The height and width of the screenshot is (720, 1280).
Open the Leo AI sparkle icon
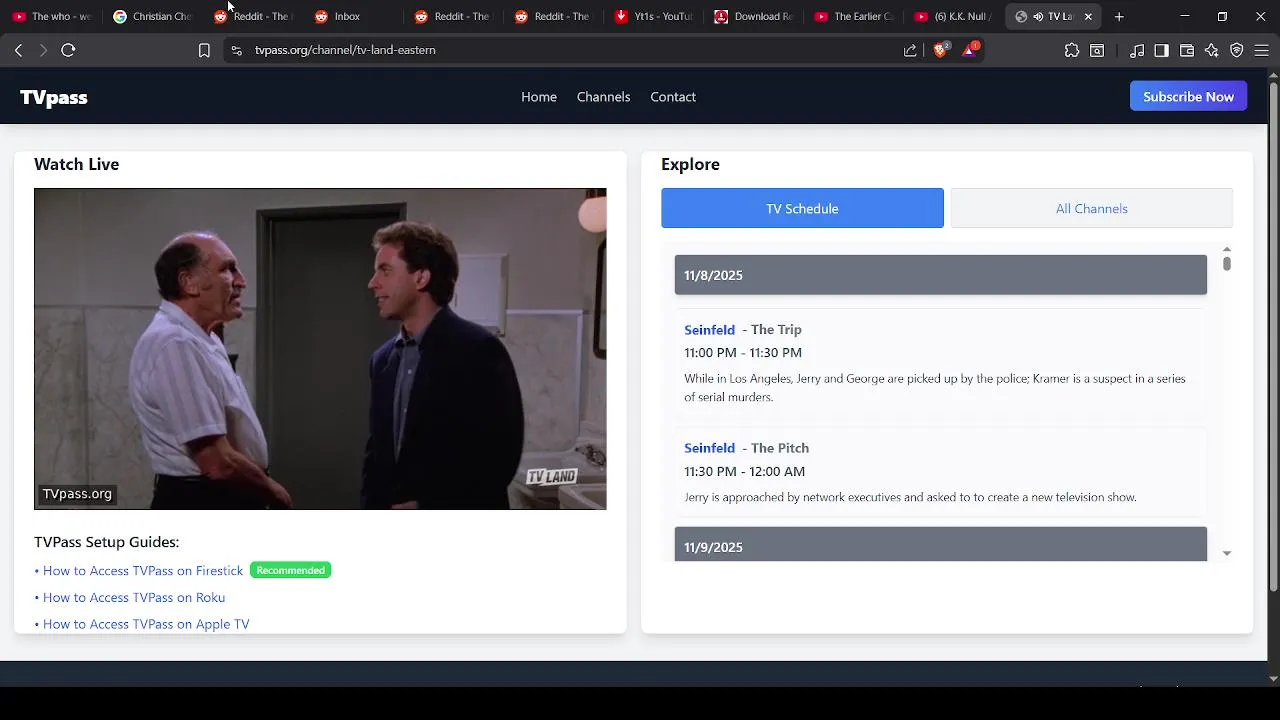coord(1212,50)
